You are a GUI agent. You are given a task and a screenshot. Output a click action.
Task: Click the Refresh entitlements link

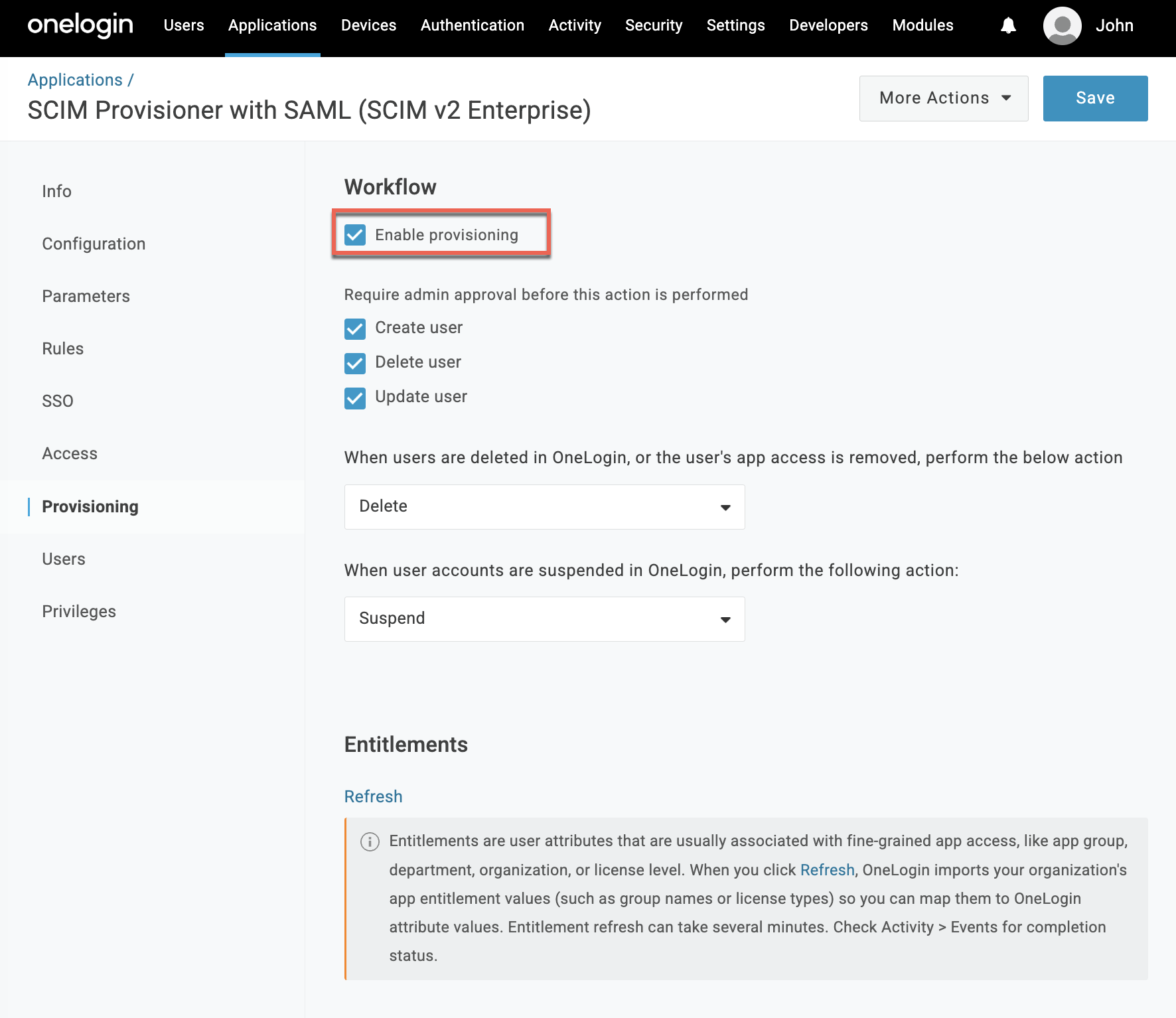tap(373, 796)
